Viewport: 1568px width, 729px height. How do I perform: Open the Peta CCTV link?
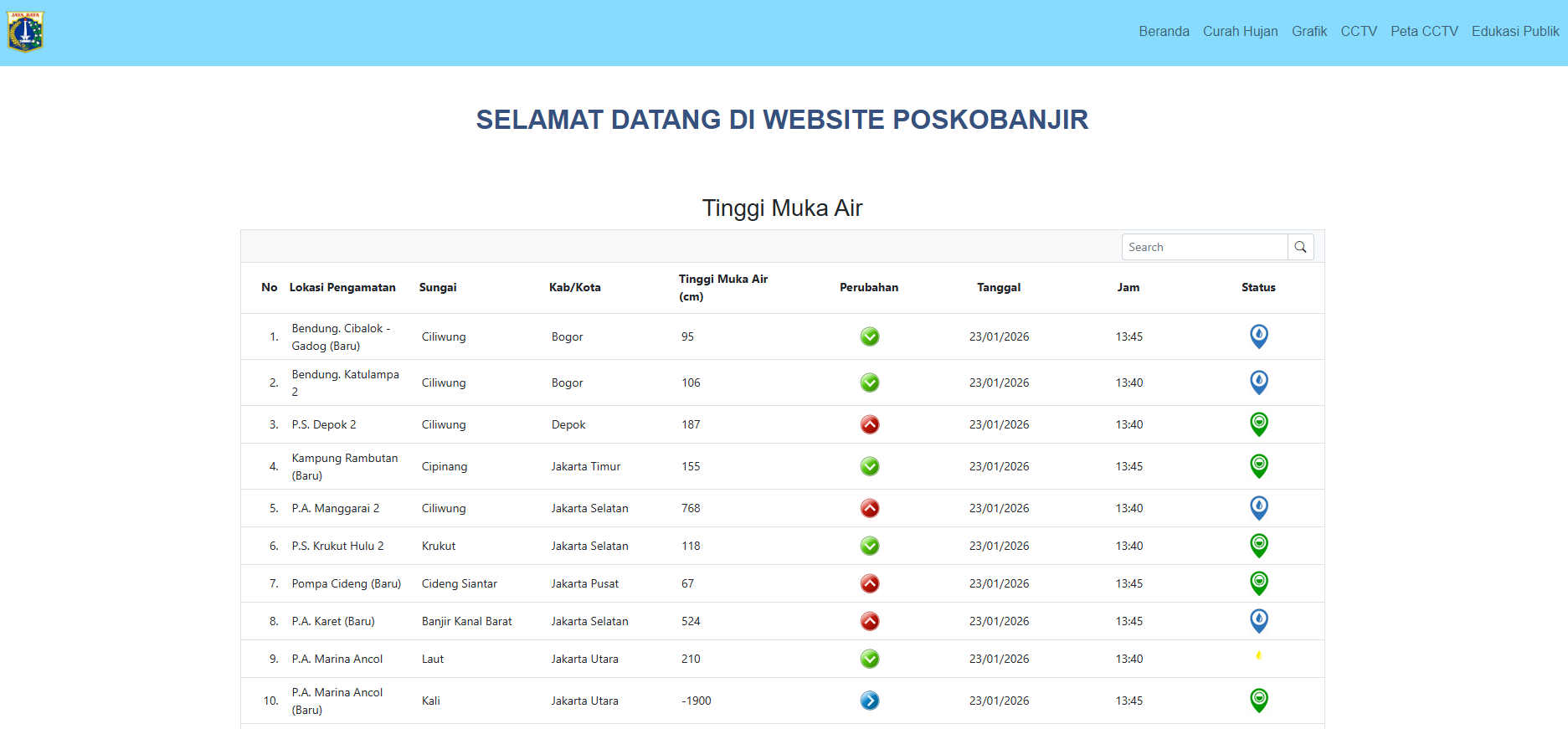[x=1424, y=32]
